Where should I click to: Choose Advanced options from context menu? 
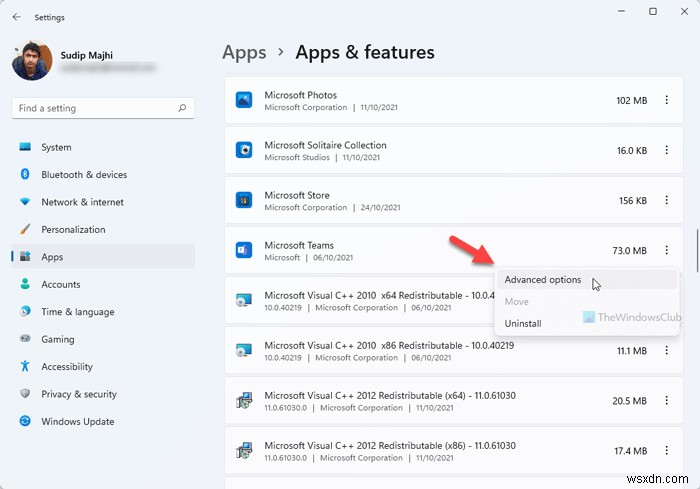click(x=587, y=280)
